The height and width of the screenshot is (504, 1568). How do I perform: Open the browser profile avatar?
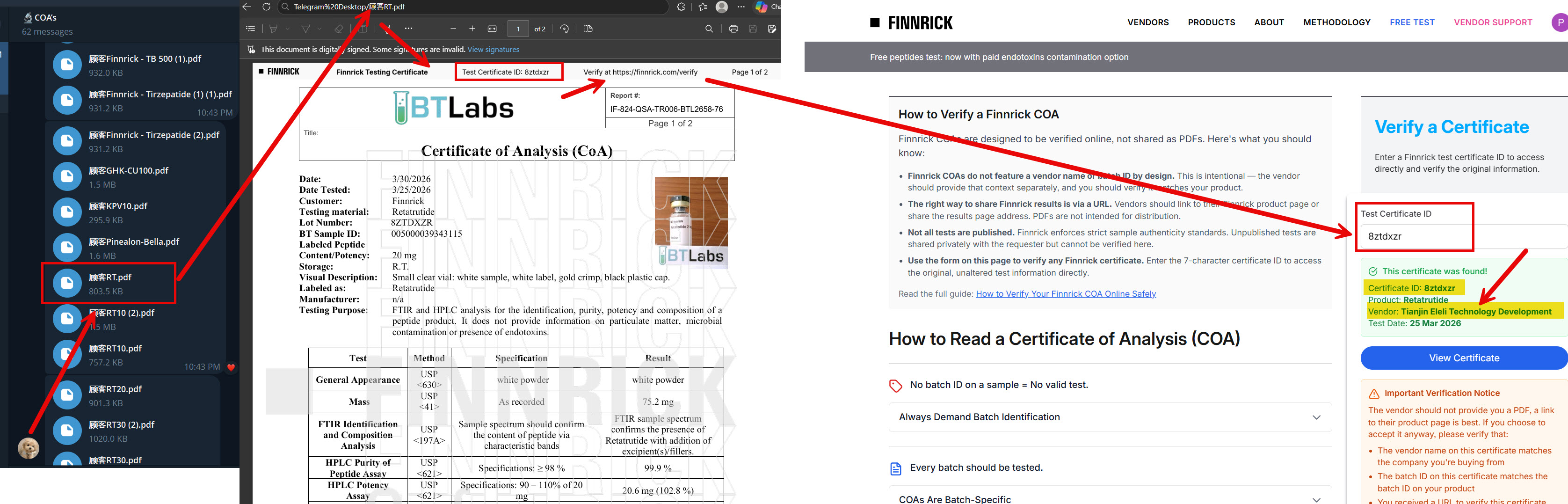[722, 7]
